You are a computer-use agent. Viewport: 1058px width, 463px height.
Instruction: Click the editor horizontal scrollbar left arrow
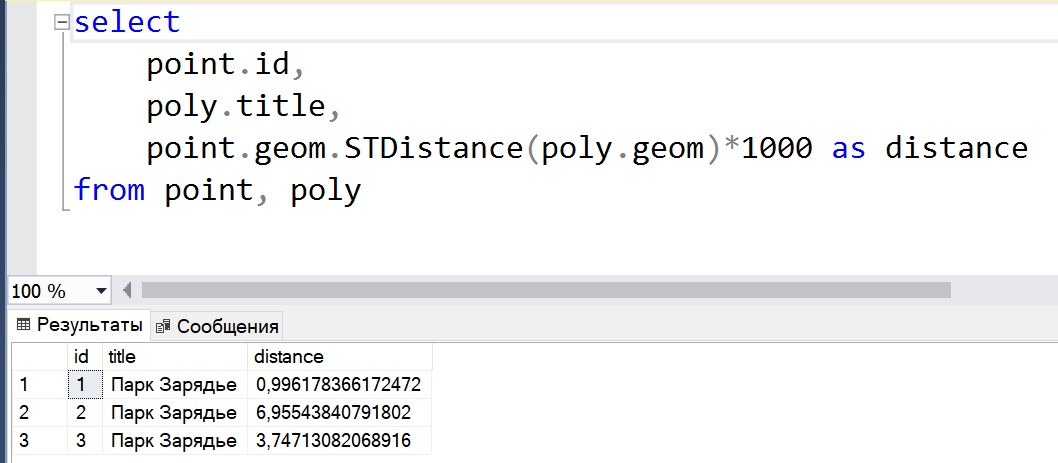point(127,291)
